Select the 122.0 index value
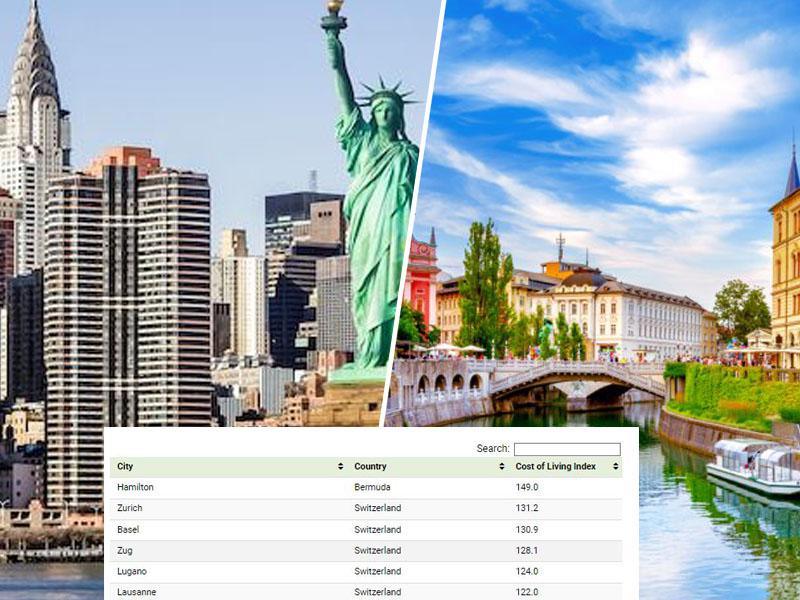 [x=527, y=592]
